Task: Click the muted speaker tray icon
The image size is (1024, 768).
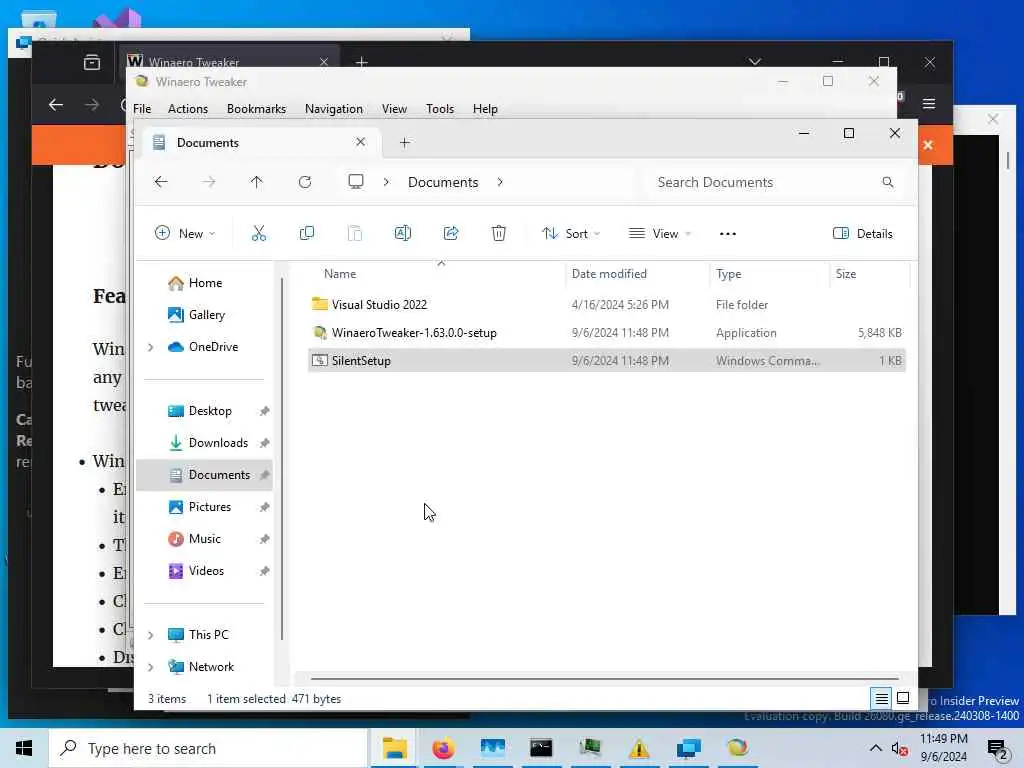Action: pyautogui.click(x=899, y=748)
